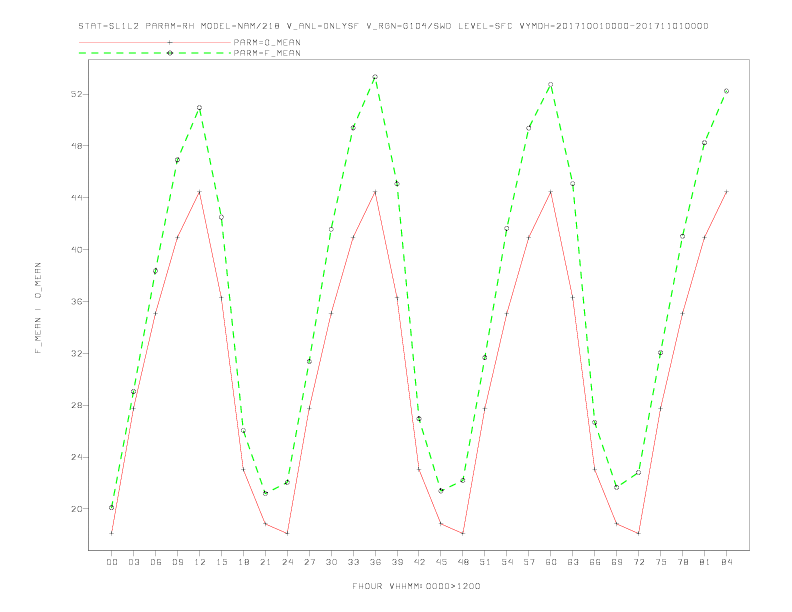The width and height of the screenshot is (792, 612).
Task: Click the x-axis tick label 72
Action: pos(639,562)
